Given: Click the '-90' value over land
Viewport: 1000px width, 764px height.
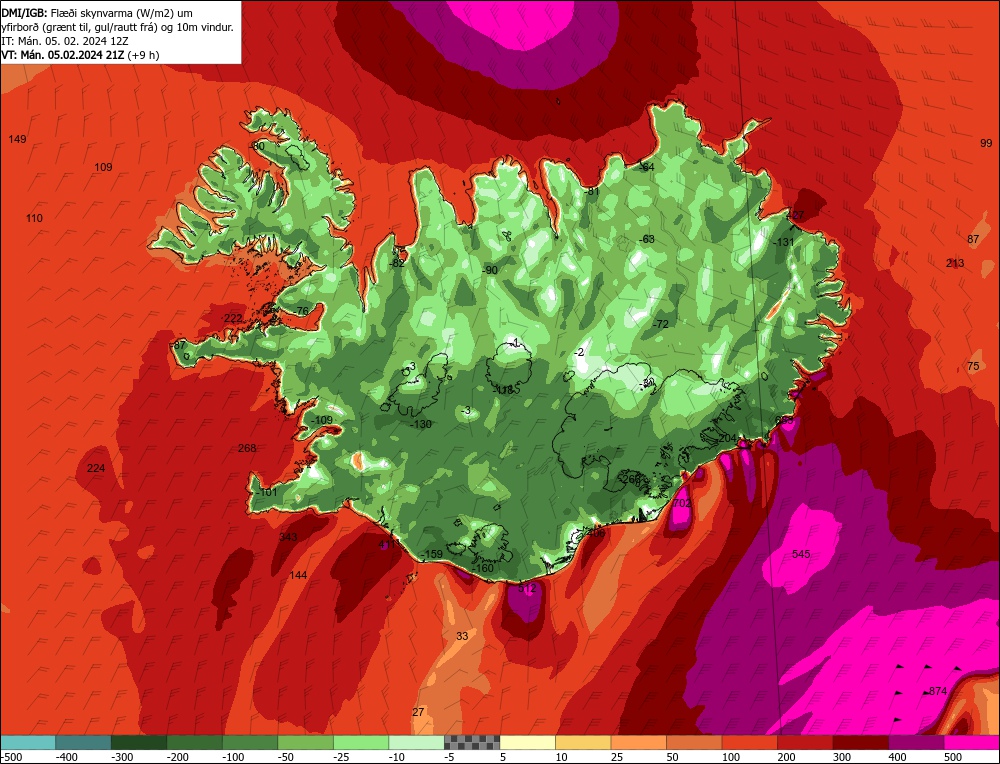Looking at the screenshot, I should [489, 270].
